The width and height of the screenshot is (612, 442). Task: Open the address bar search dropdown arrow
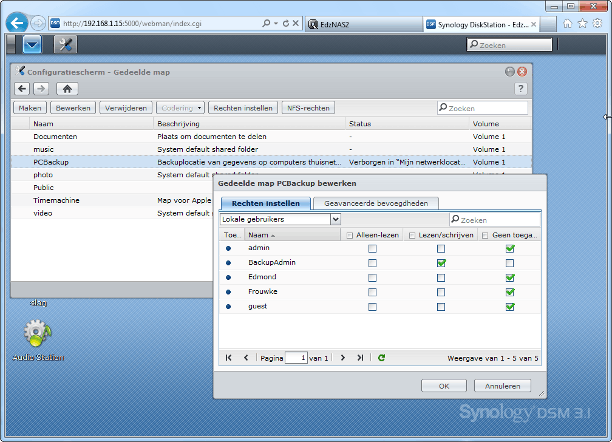[x=276, y=23]
